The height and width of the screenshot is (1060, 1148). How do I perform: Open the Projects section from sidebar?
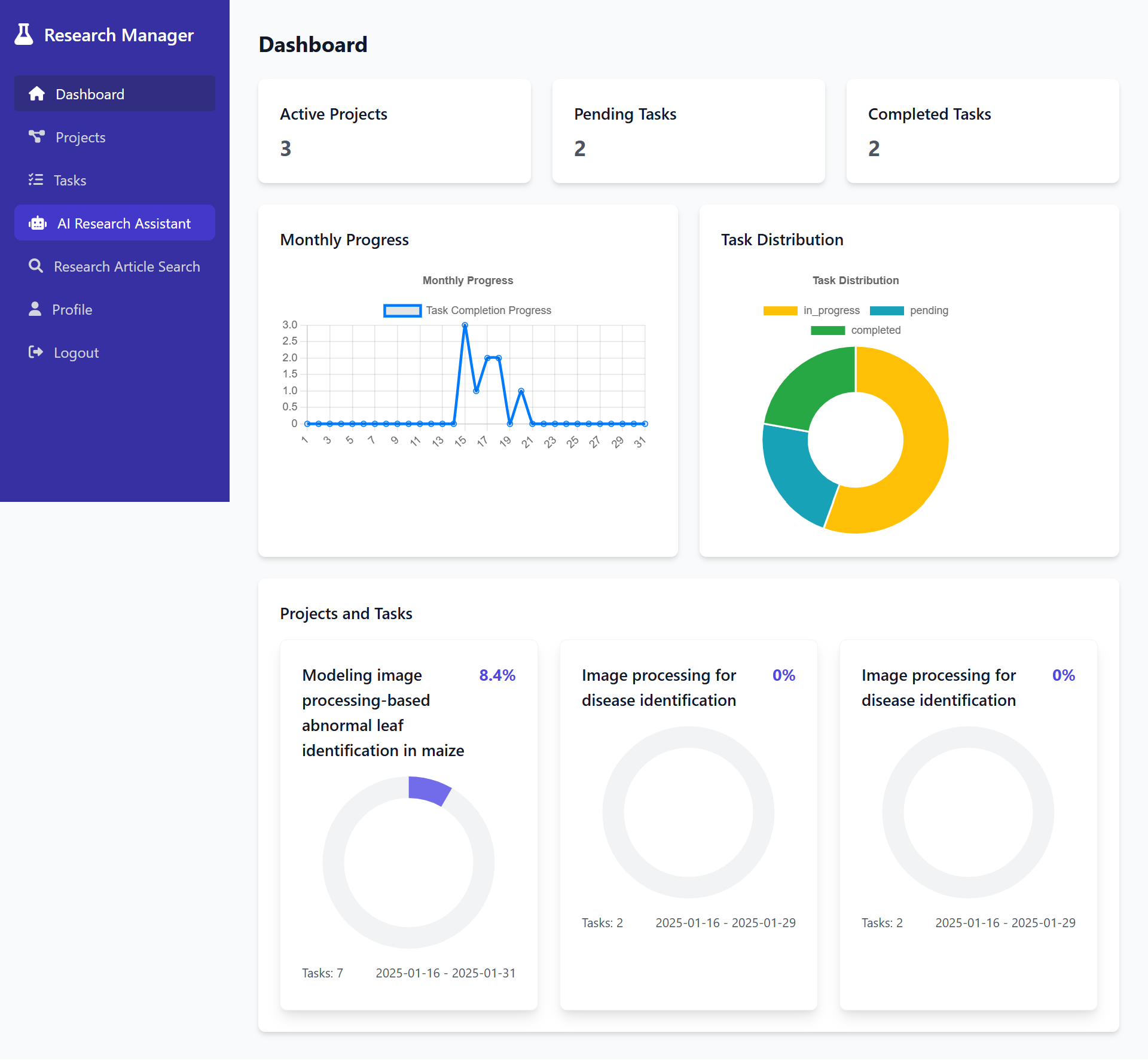[x=81, y=136]
